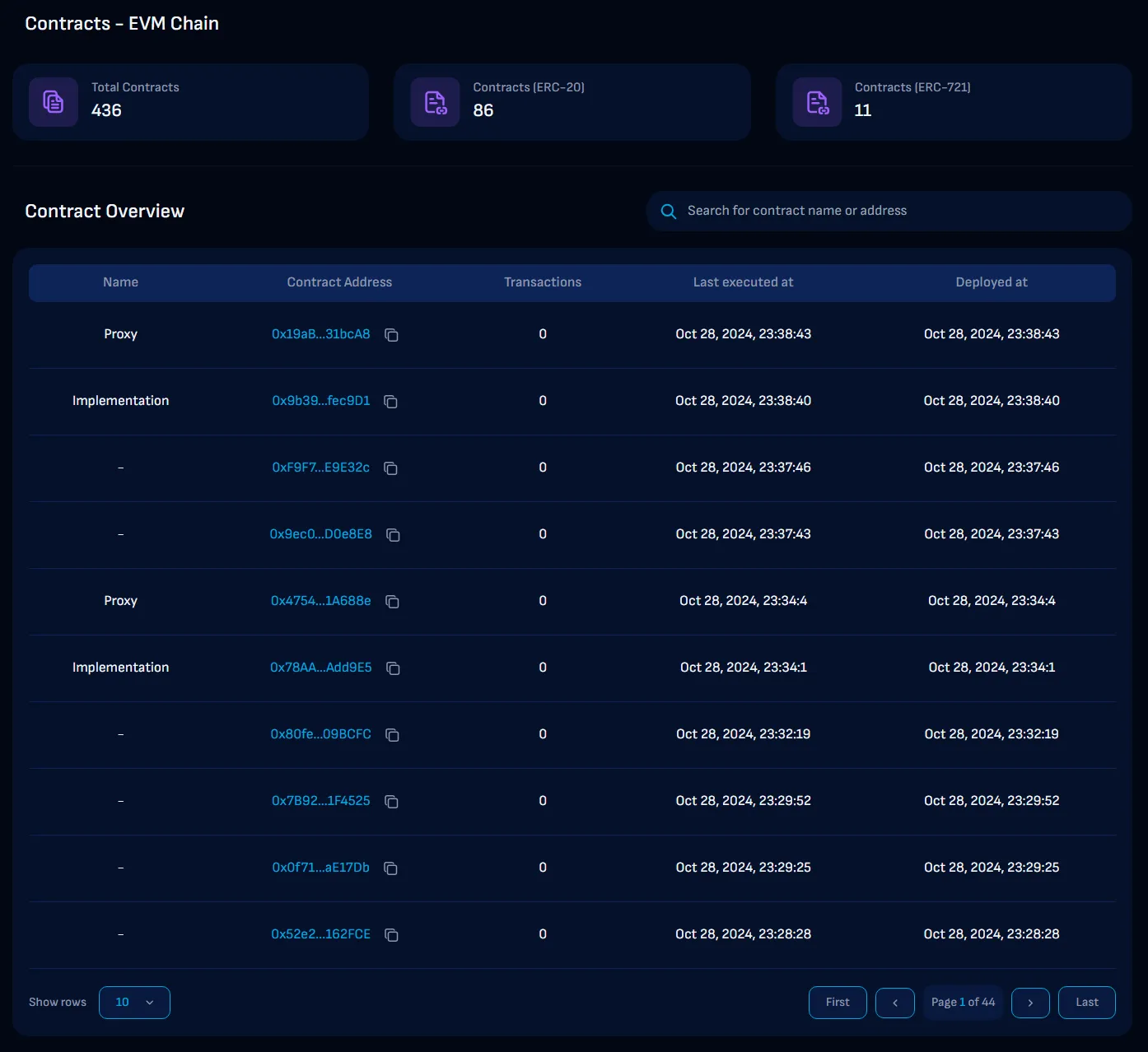Copy address 0x9ec0...D0e8E8 via copy icon

tap(394, 535)
